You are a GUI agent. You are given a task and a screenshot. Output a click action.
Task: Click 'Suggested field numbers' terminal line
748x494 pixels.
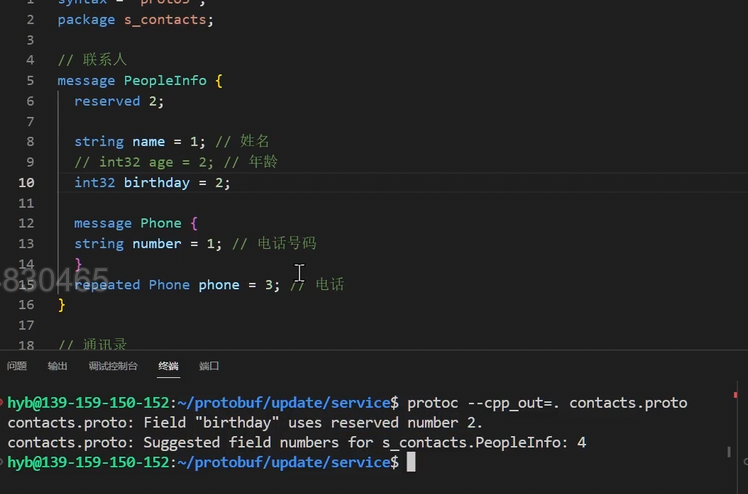[x=297, y=443]
